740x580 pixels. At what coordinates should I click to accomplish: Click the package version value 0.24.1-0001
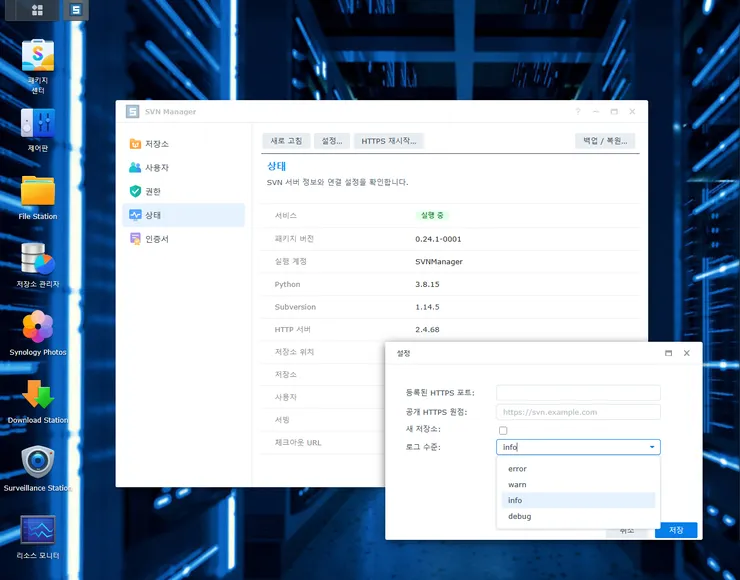point(438,239)
